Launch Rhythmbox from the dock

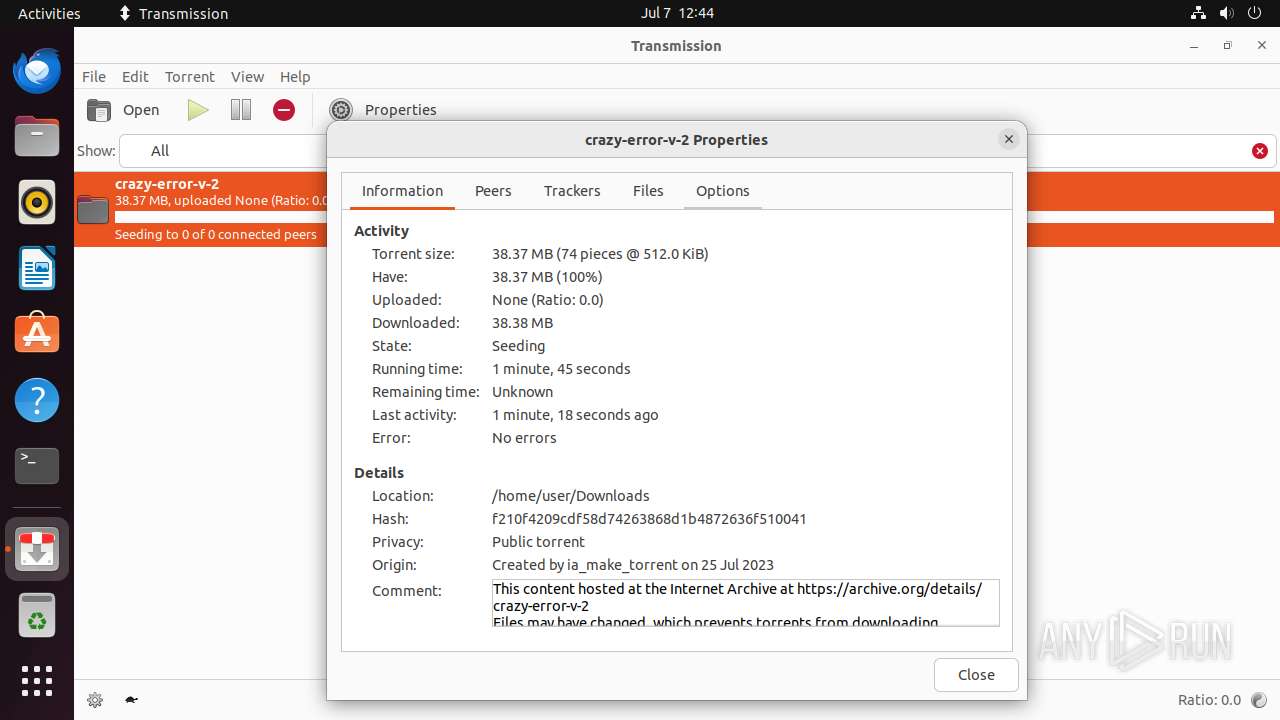[37, 202]
